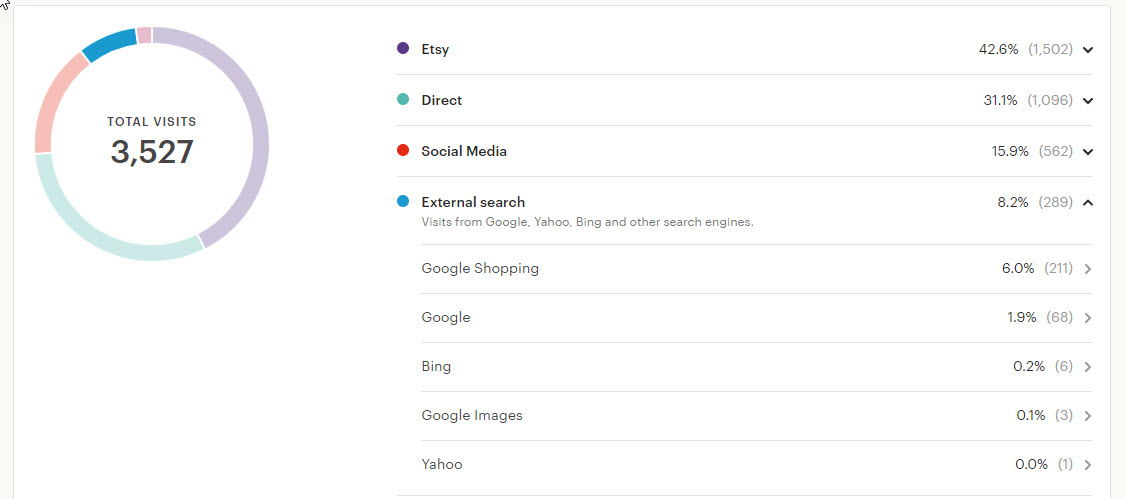The height and width of the screenshot is (499, 1126).
Task: Select the Etsy traffic source label
Action: tap(435, 50)
